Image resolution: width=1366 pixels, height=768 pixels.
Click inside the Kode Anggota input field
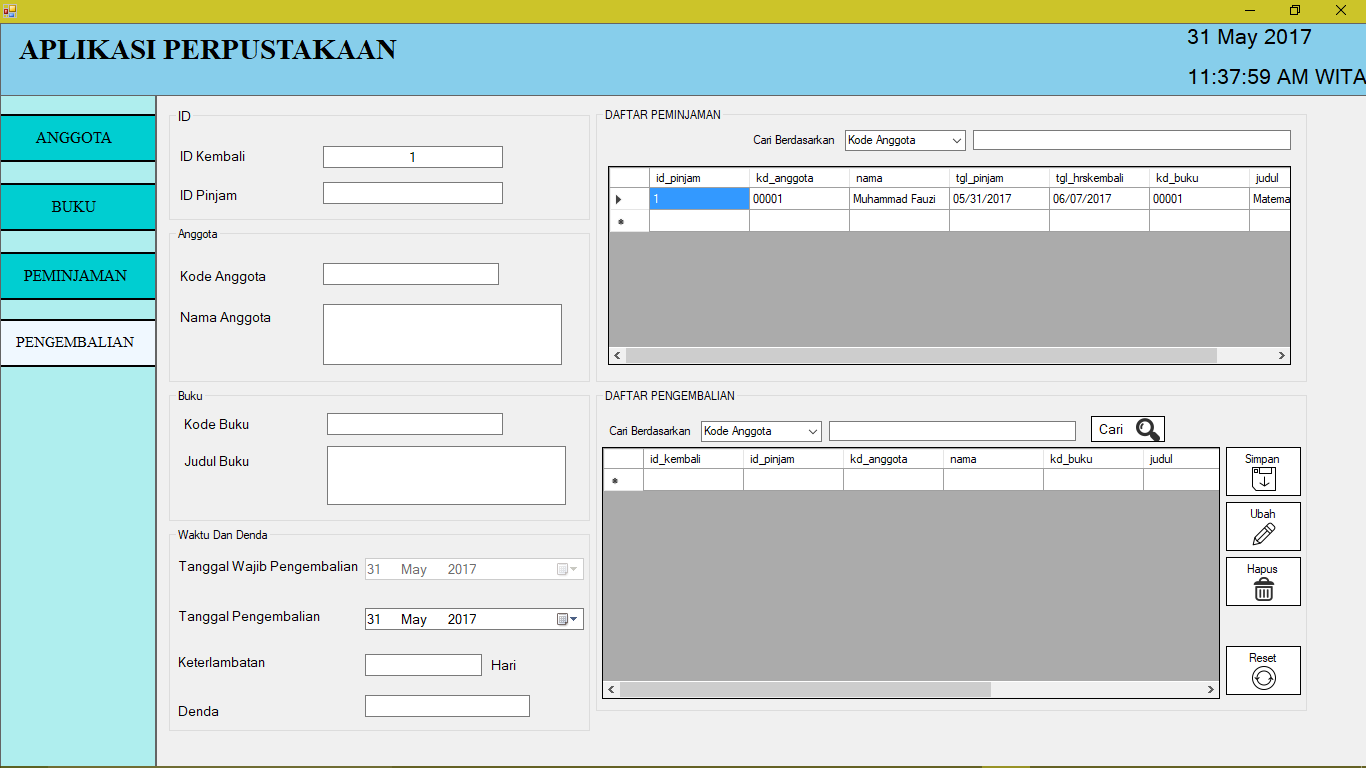410,273
